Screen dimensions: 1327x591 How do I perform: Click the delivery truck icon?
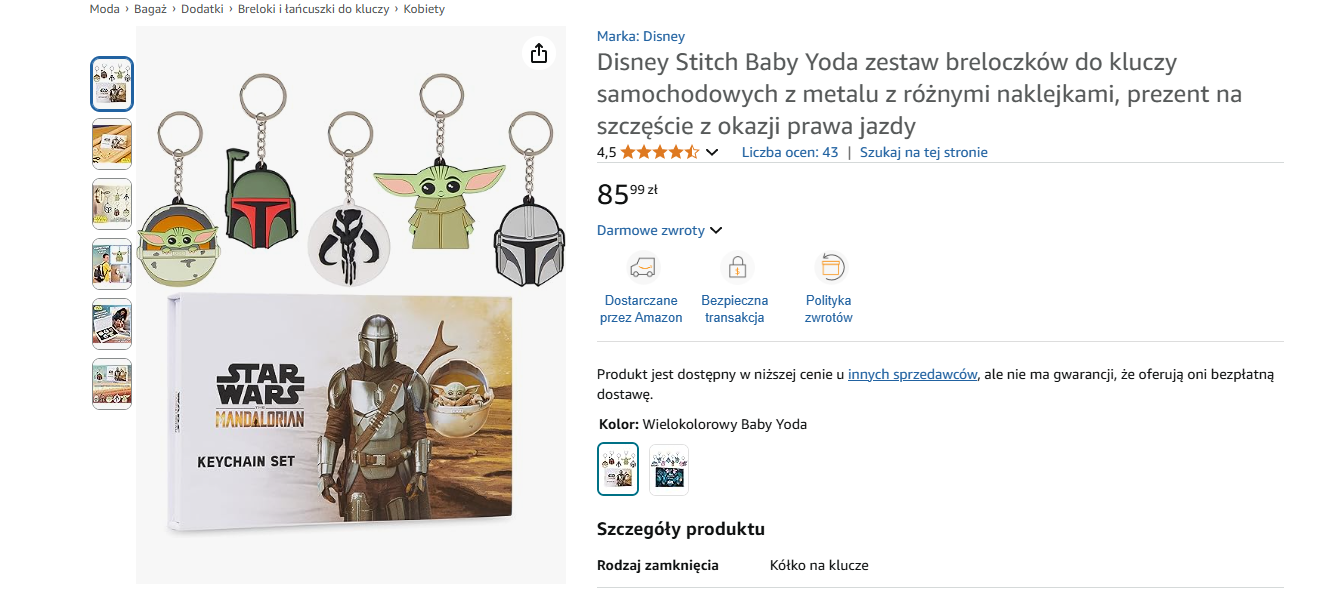642,267
